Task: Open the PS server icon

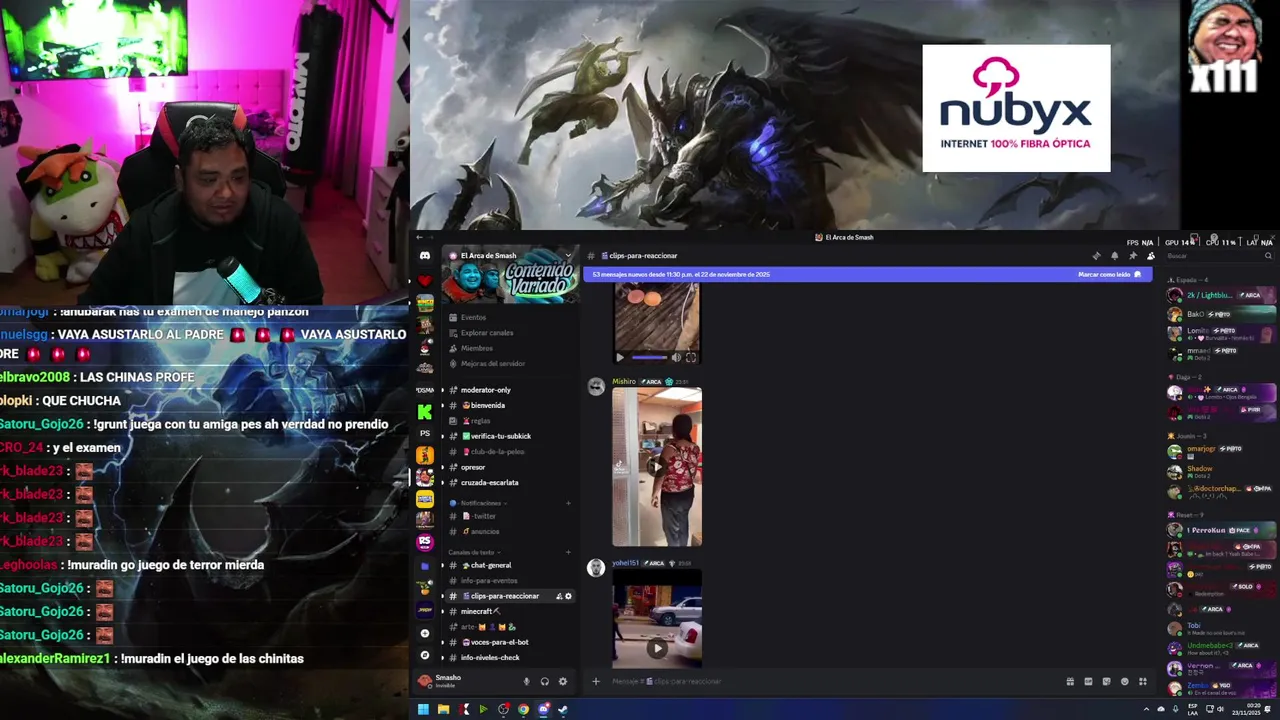Action: (425, 433)
